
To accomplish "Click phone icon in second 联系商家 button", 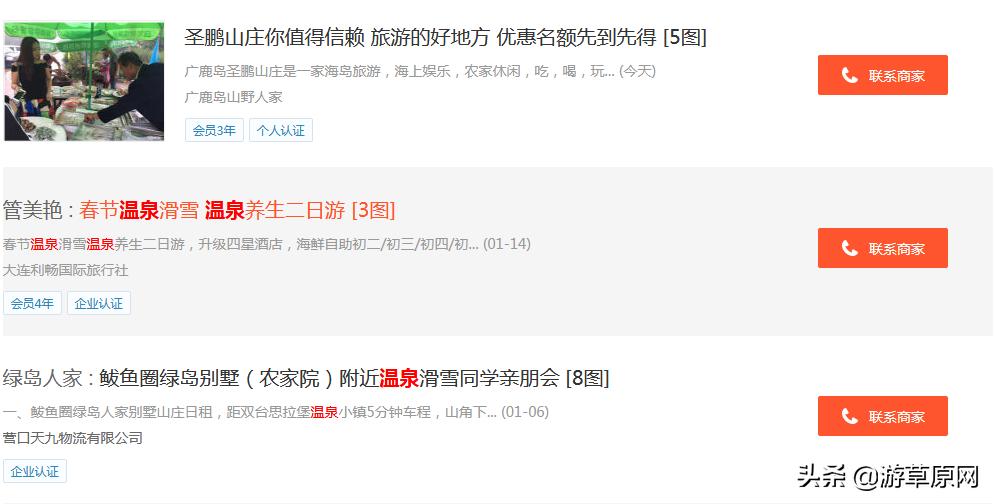I will (x=850, y=248).
